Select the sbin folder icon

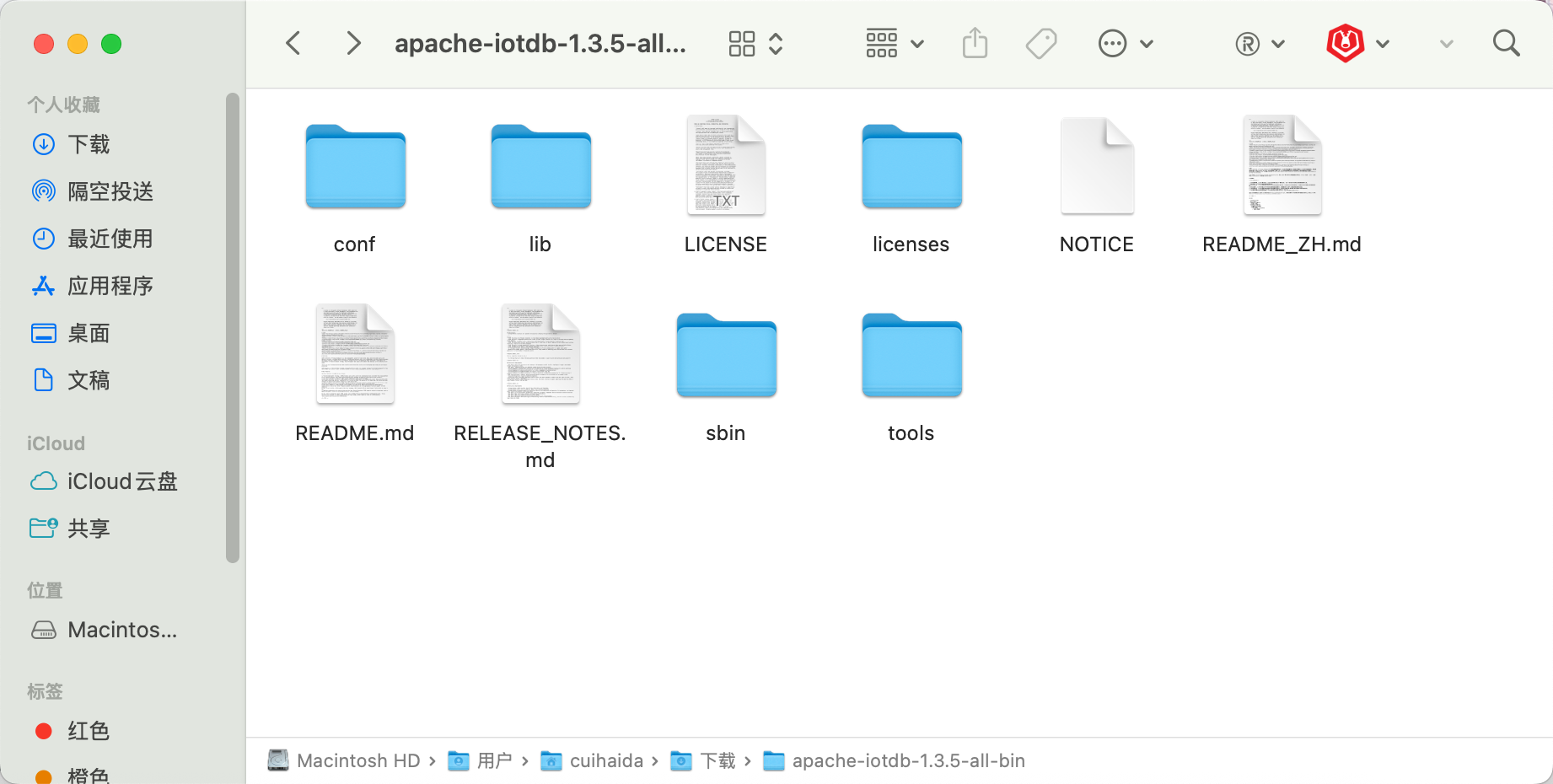[x=726, y=355]
